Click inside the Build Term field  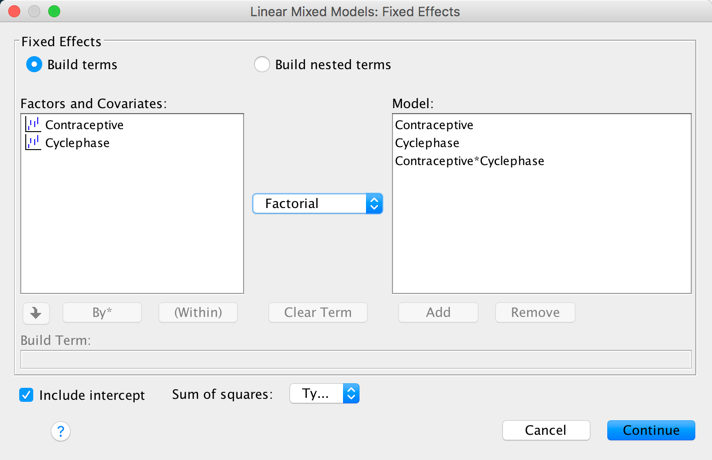pos(355,359)
